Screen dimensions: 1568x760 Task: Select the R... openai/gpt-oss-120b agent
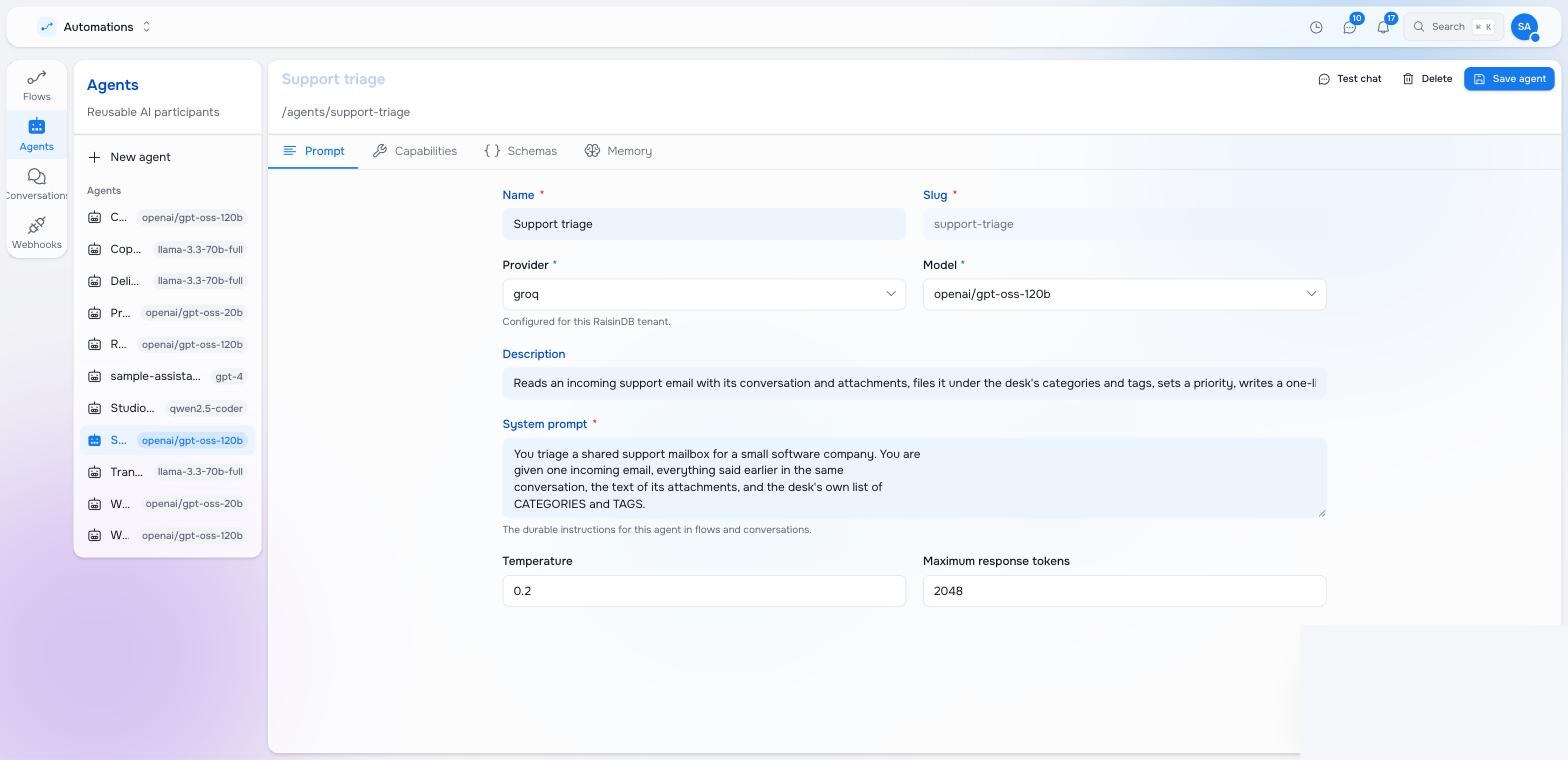click(167, 345)
